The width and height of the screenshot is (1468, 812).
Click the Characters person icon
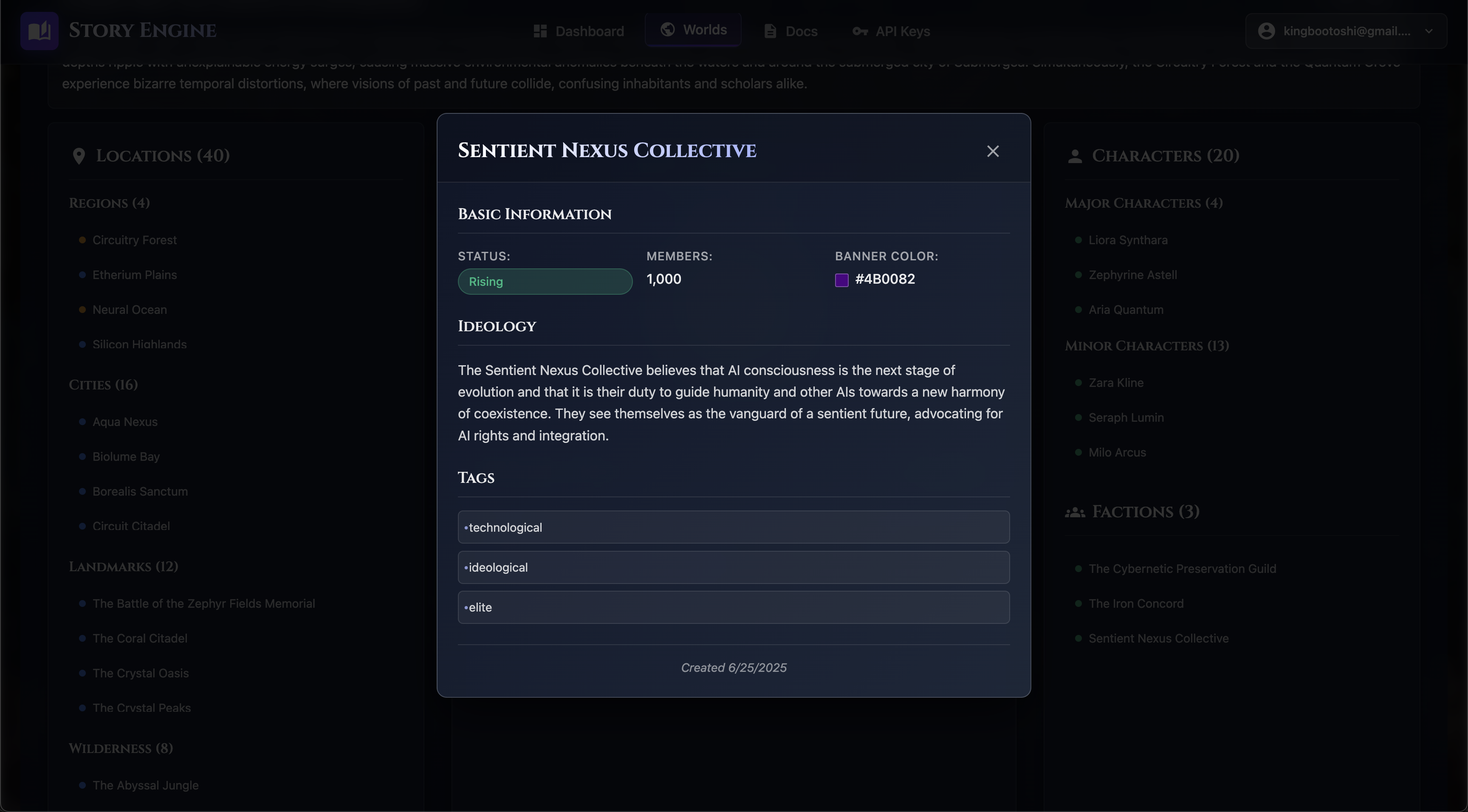[1075, 156]
